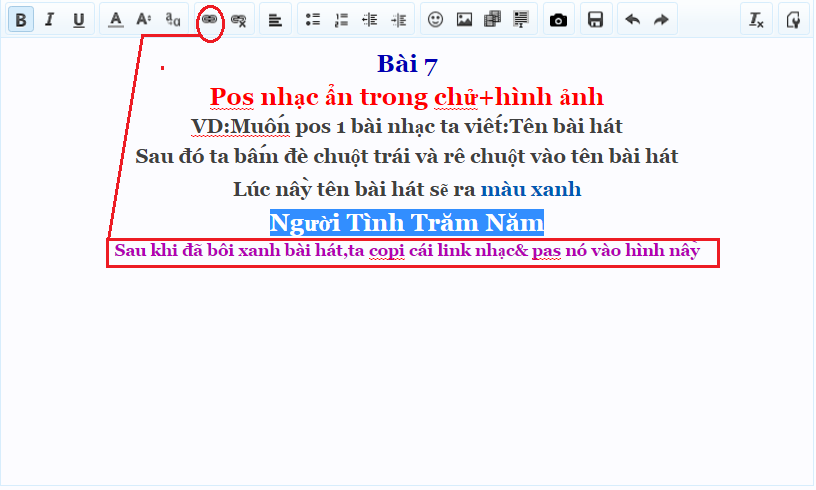Click the highlighted text Người Tình Trăm Năm
This screenshot has height=490, width=816.
pos(406,222)
